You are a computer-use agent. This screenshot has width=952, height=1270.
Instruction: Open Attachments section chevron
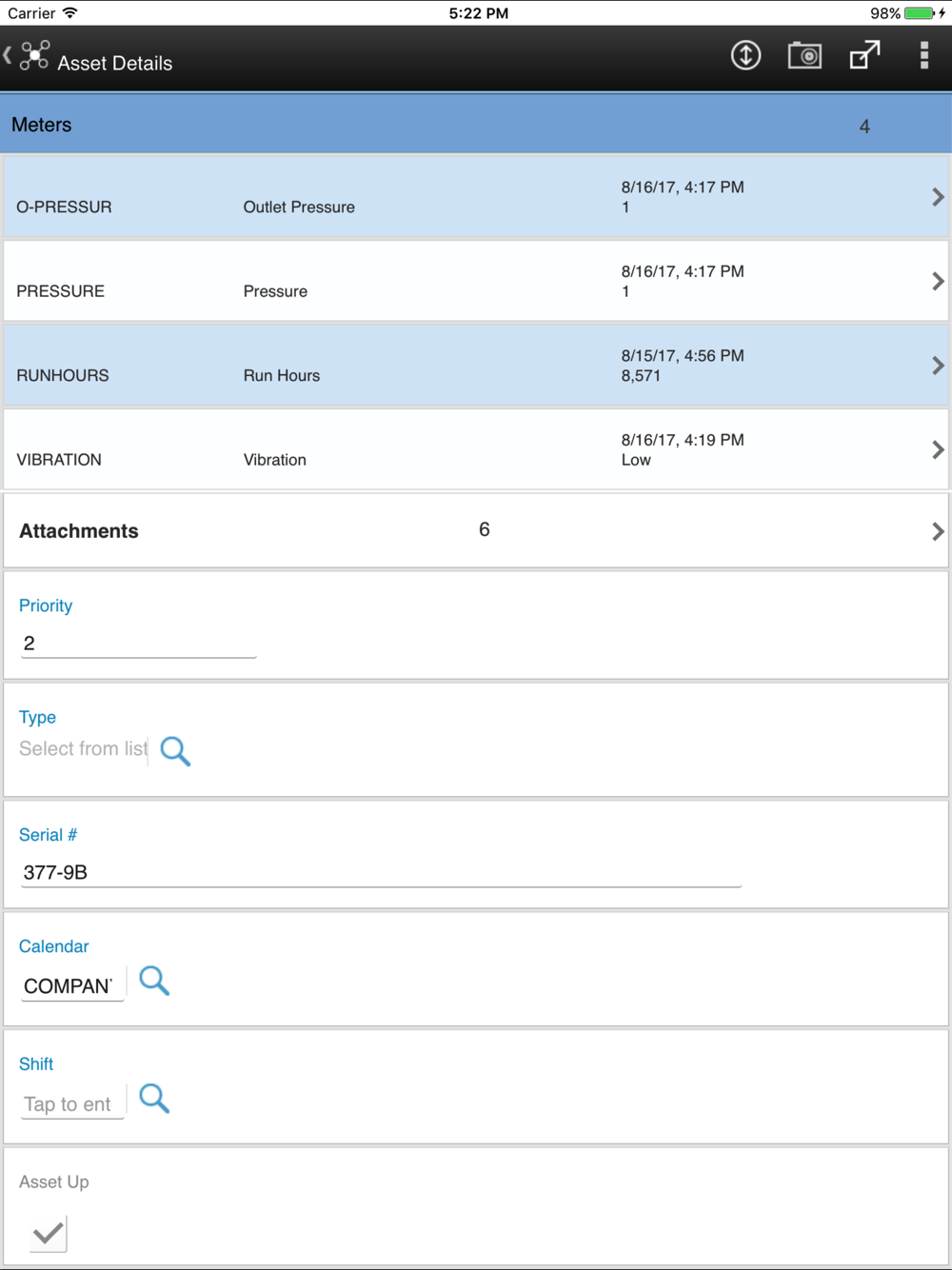[x=938, y=531]
